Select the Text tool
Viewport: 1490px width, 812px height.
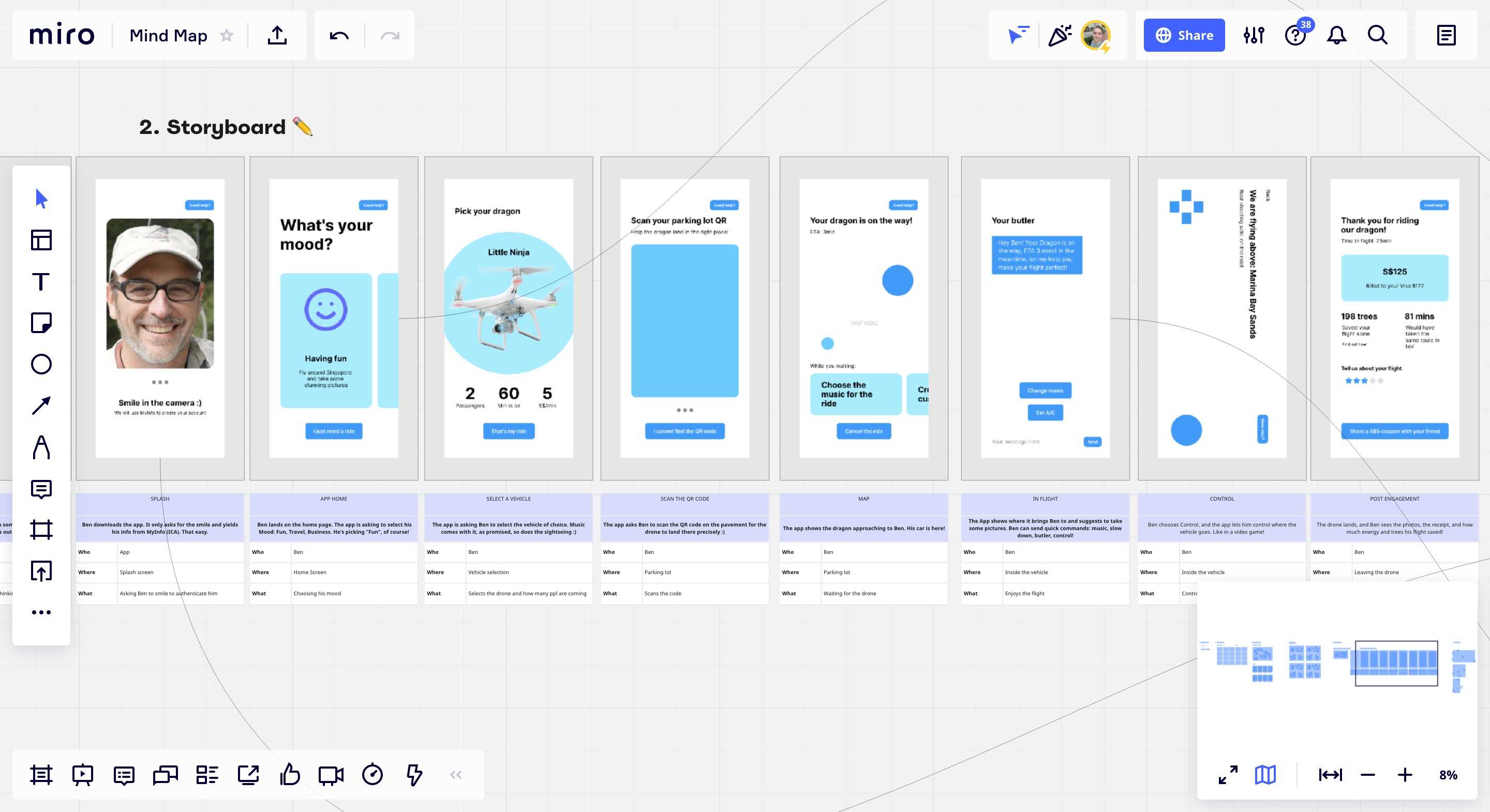click(x=41, y=282)
